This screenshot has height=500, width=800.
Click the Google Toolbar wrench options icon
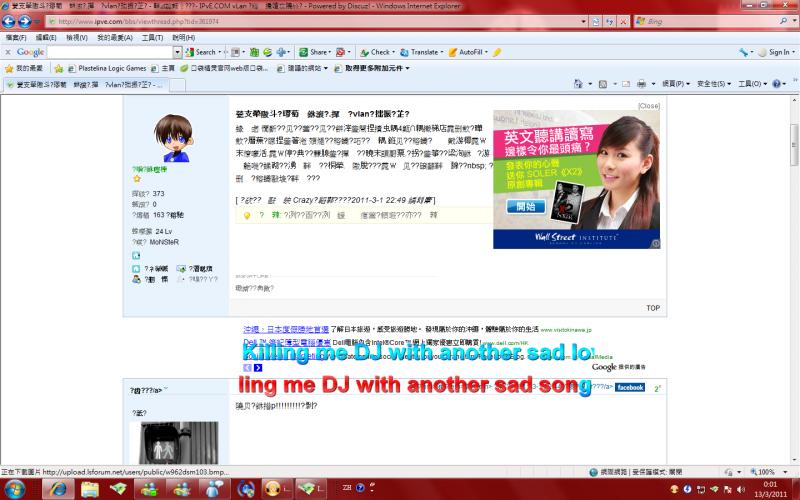[x=743, y=52]
